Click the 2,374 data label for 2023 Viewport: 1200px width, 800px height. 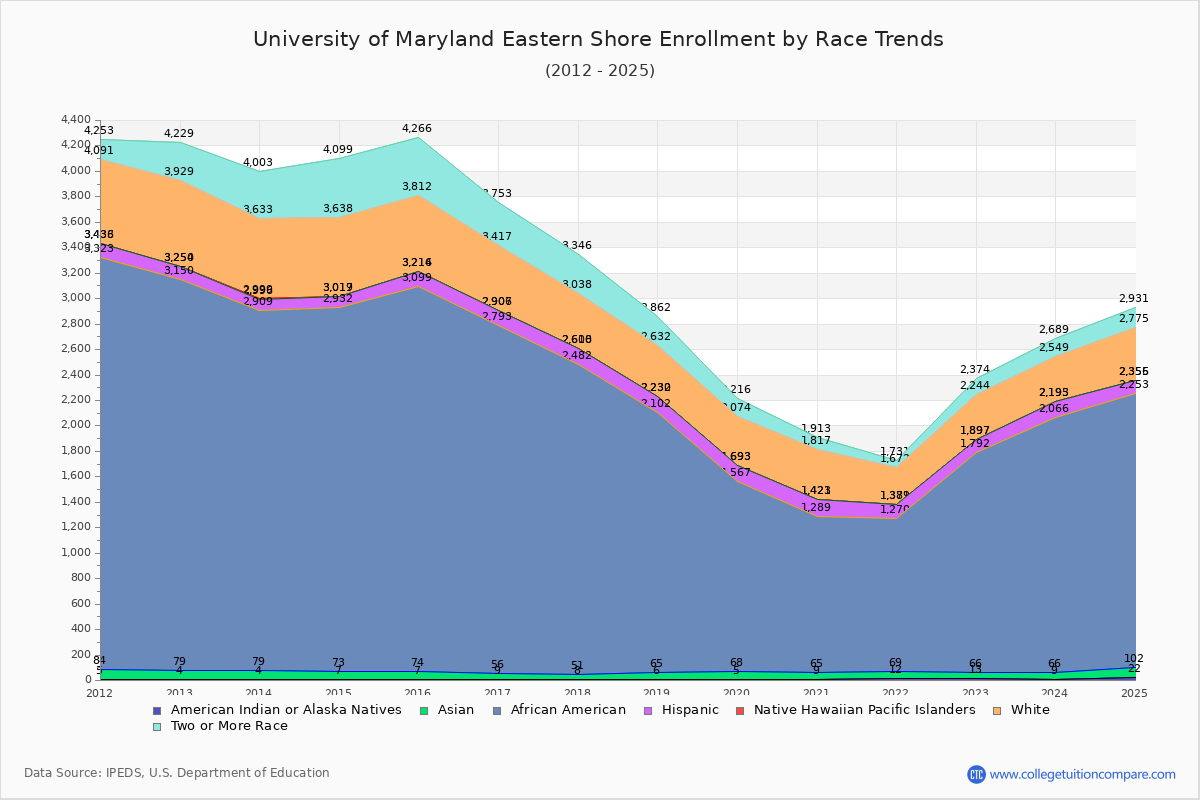[x=975, y=369]
